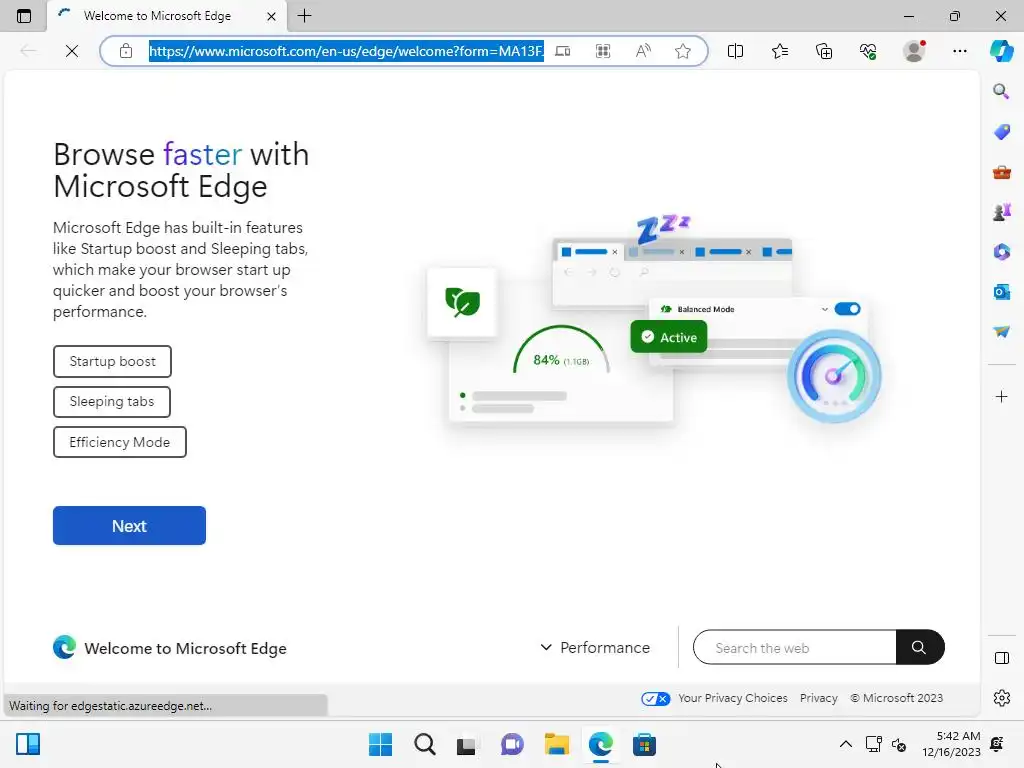1024x768 pixels.
Task: Launch Copilot from the sidebar top
Action: (x=1002, y=51)
